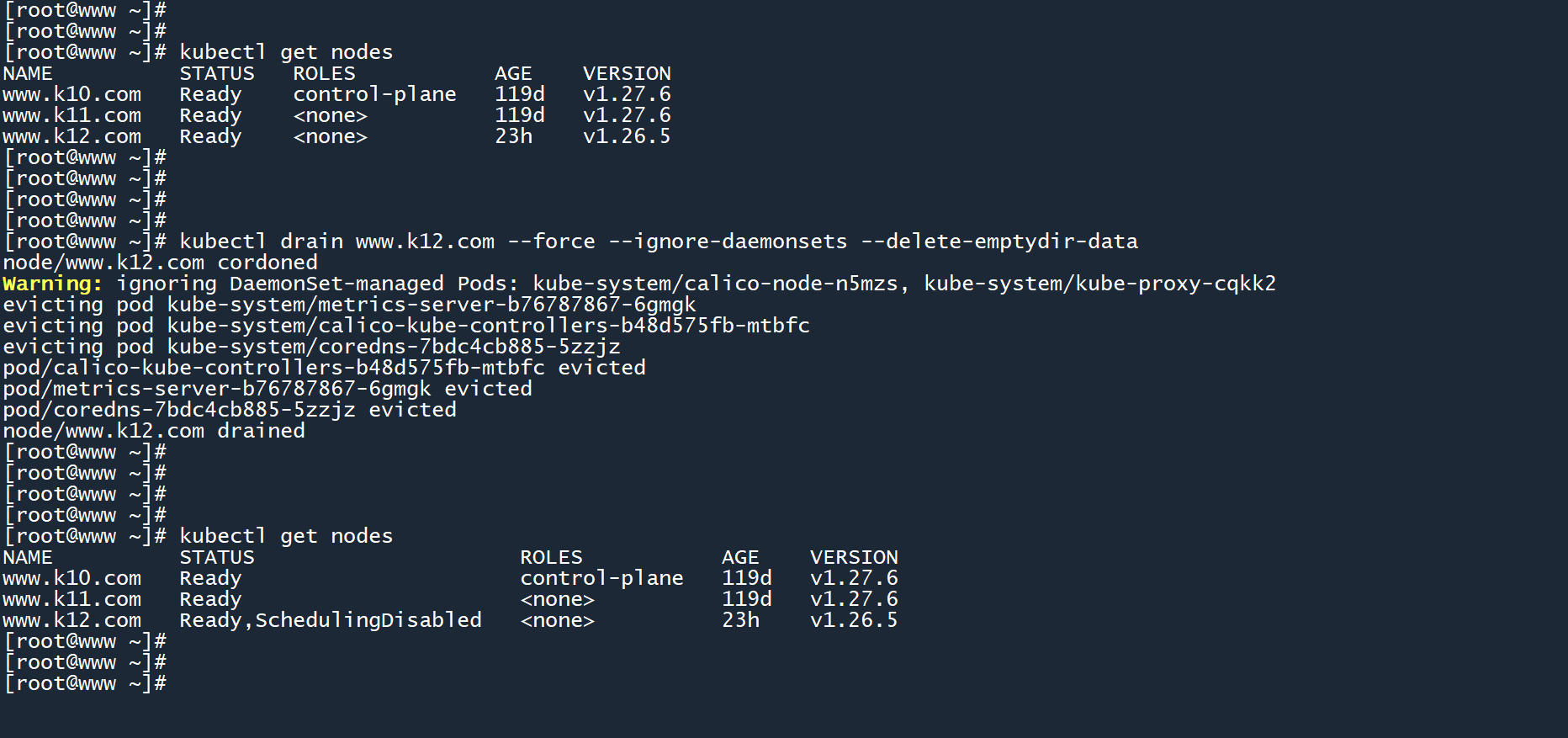1568x738 pixels.
Task: Click the SchedulingDisabled status text
Action: coord(368,620)
